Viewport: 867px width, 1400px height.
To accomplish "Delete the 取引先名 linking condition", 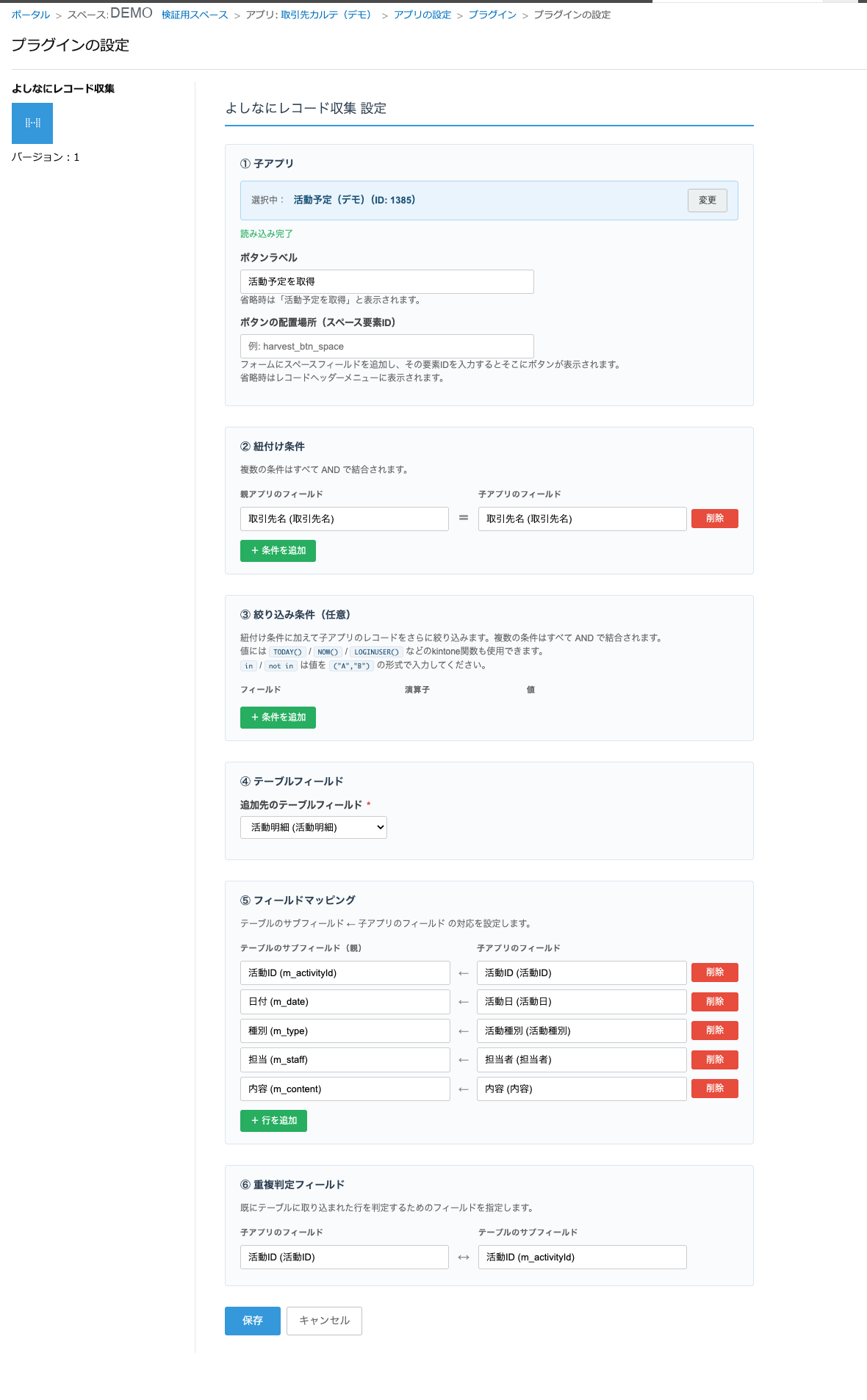I will coord(715,519).
